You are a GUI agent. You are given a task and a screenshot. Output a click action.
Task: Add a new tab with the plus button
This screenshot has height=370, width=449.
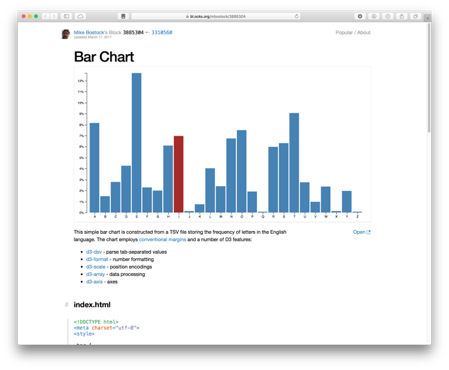point(427,18)
